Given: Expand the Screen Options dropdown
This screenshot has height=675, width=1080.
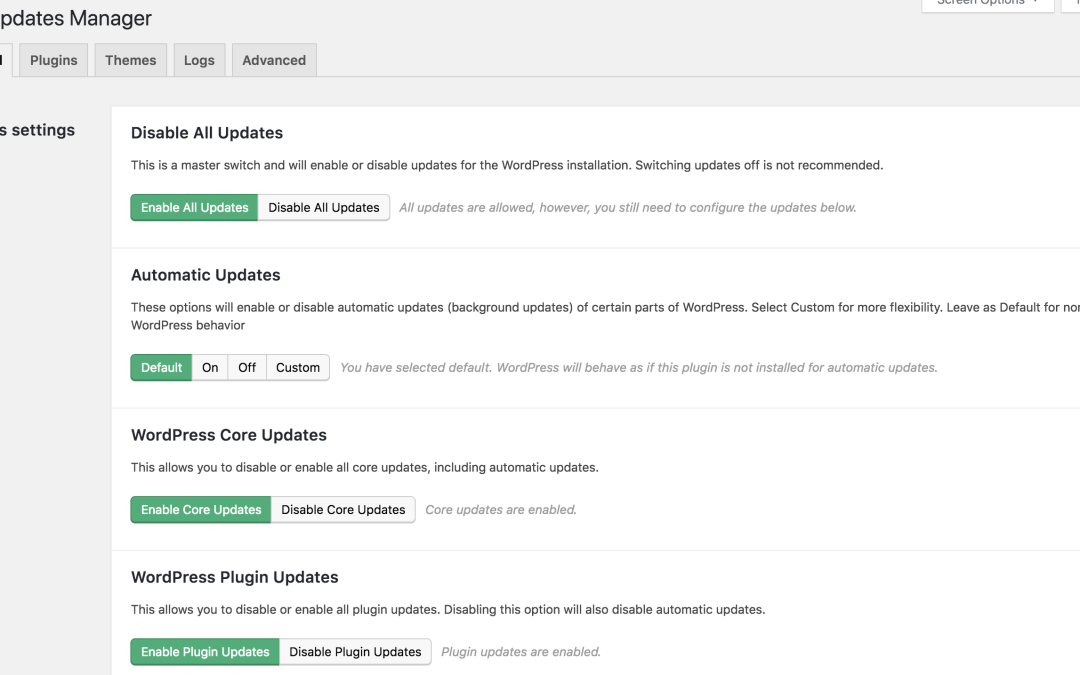Looking at the screenshot, I should click(988, 3).
